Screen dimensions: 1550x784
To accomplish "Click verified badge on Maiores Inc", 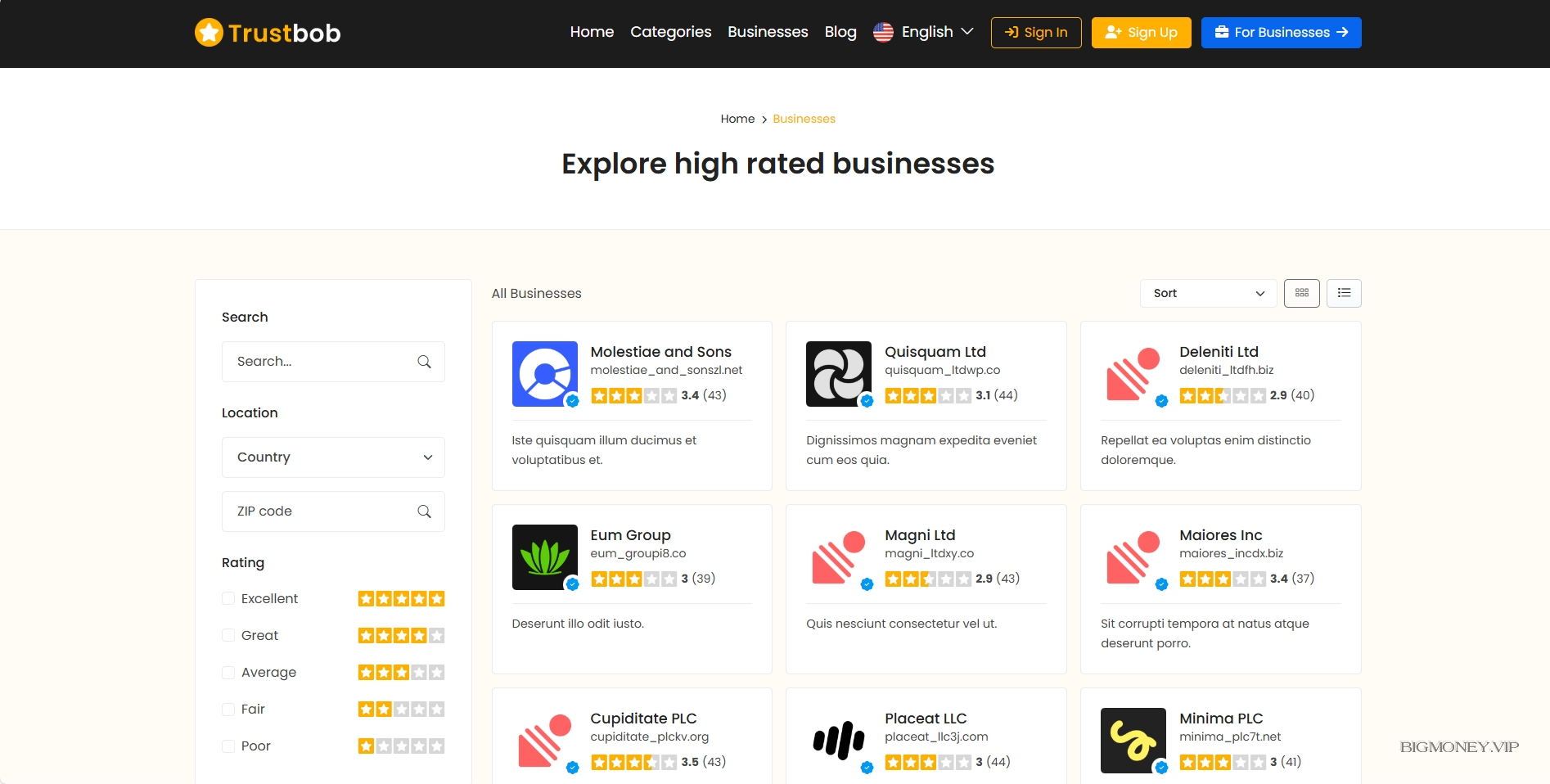I will click(1161, 584).
